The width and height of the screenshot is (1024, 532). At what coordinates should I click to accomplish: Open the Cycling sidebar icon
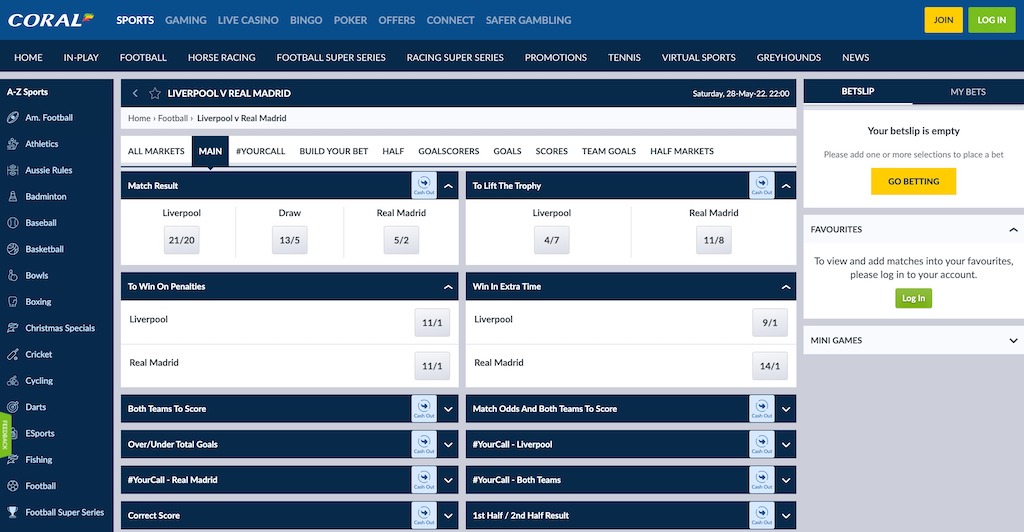click(12, 381)
